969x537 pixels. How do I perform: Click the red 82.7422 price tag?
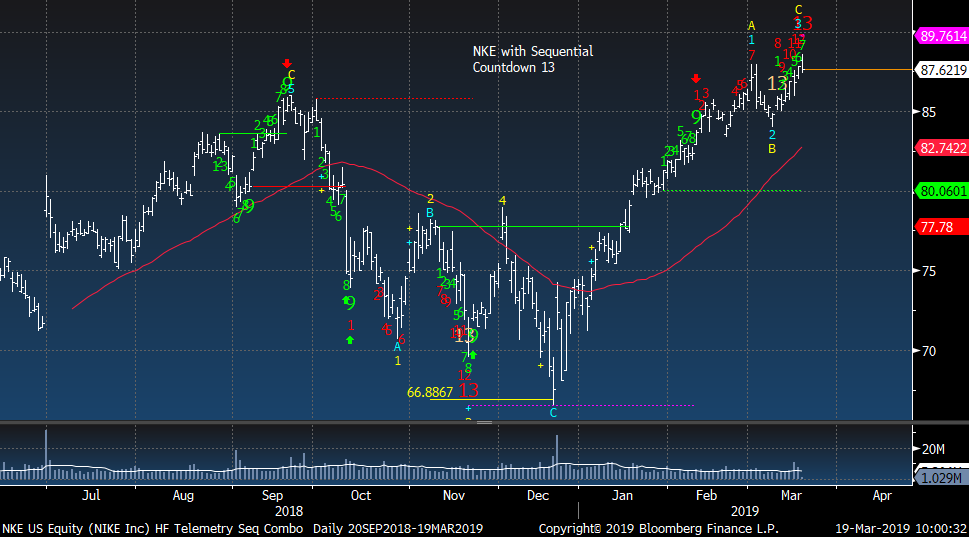941,148
